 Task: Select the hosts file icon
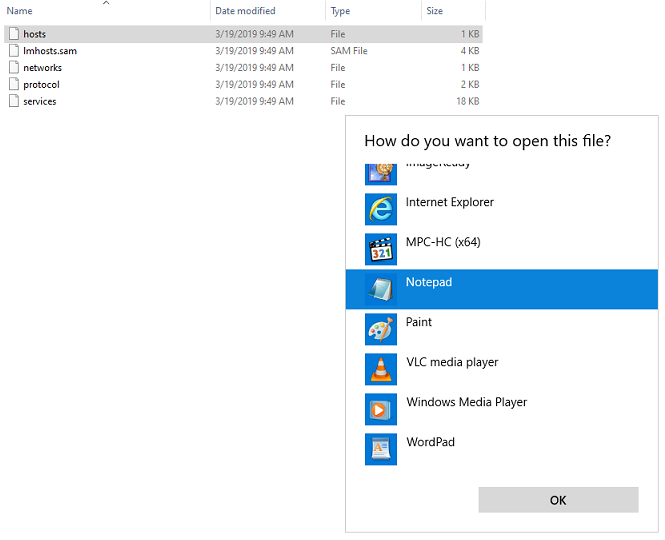click(x=13, y=34)
